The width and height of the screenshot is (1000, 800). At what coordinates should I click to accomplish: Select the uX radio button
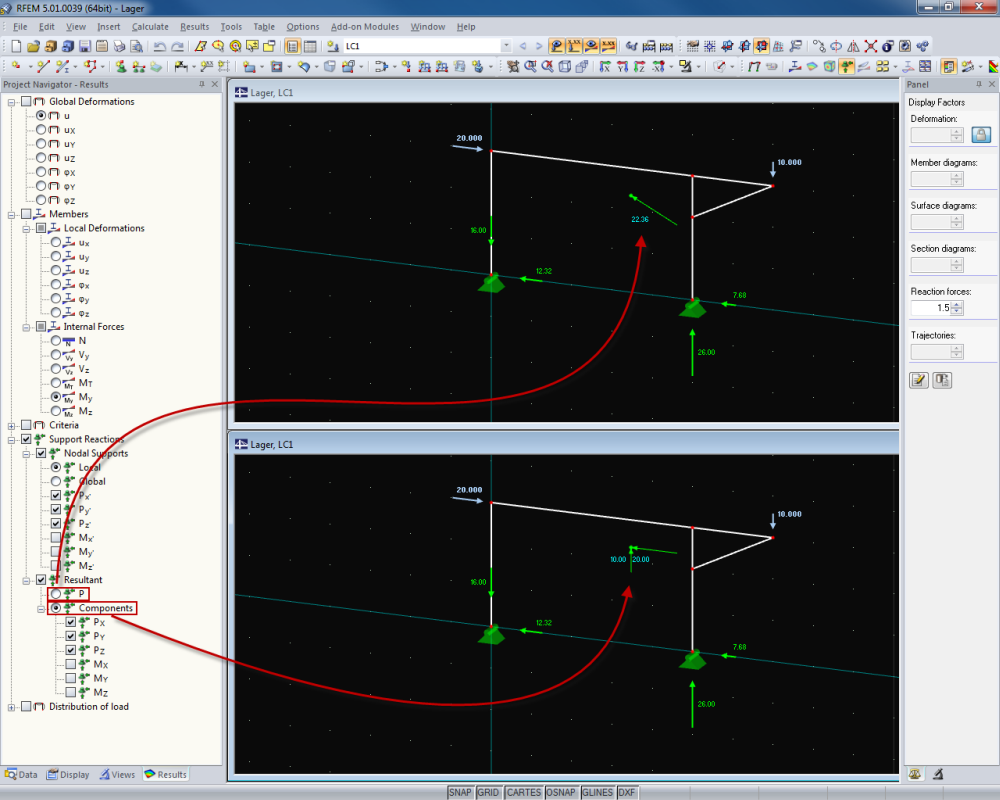pyautogui.click(x=41, y=130)
